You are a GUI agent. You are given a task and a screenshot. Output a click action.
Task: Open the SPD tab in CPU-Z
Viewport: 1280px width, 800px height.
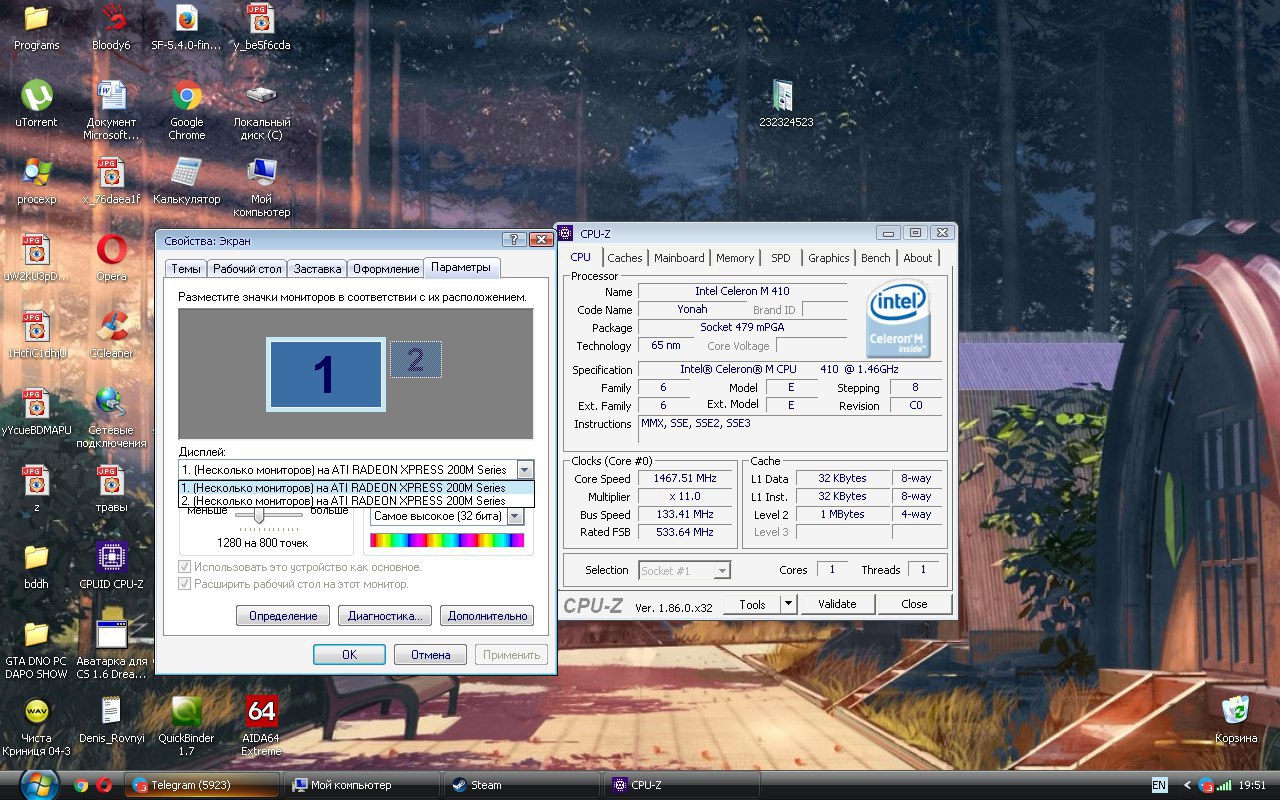[x=781, y=258]
